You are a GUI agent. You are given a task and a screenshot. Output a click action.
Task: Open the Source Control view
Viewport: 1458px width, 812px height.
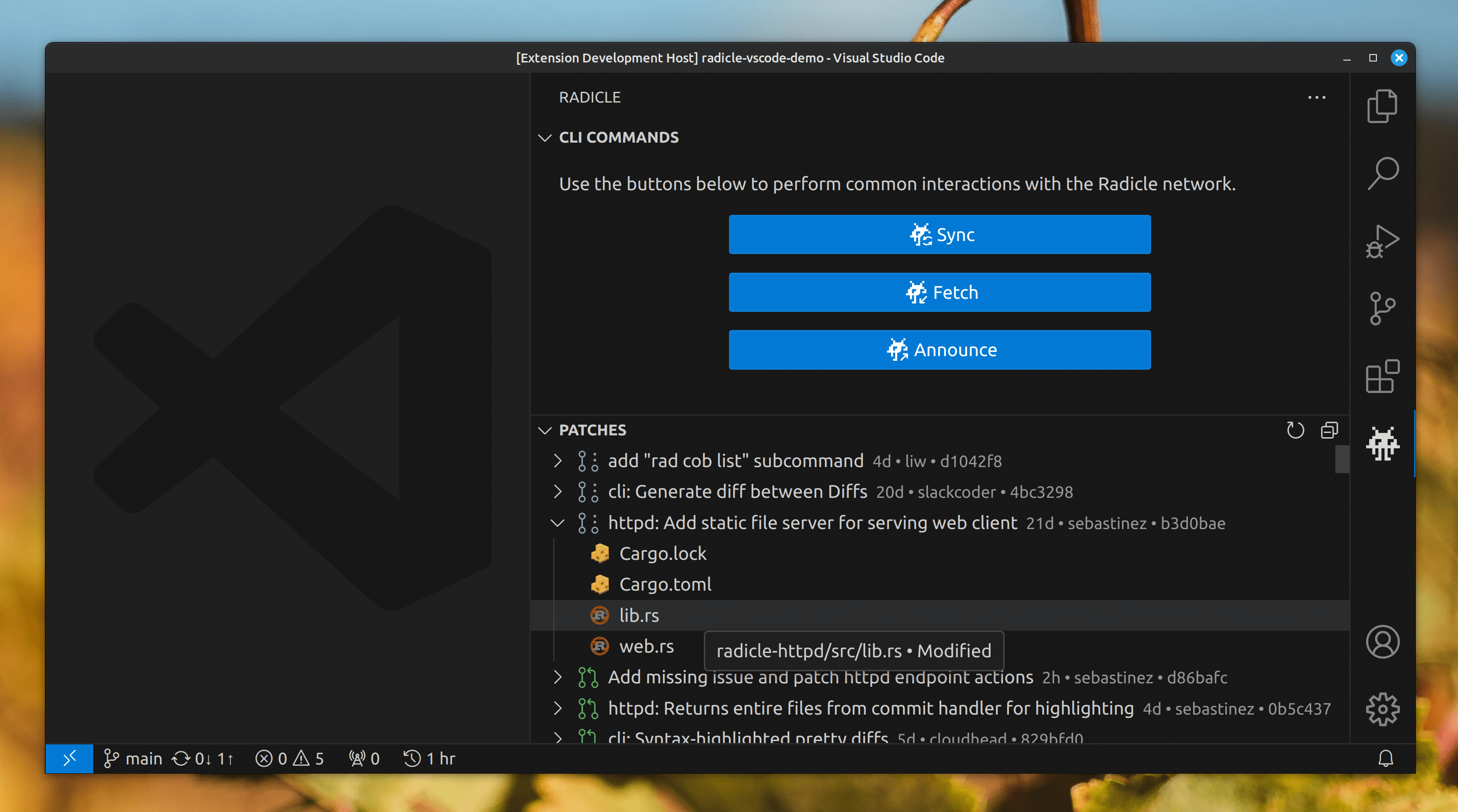click(1382, 309)
